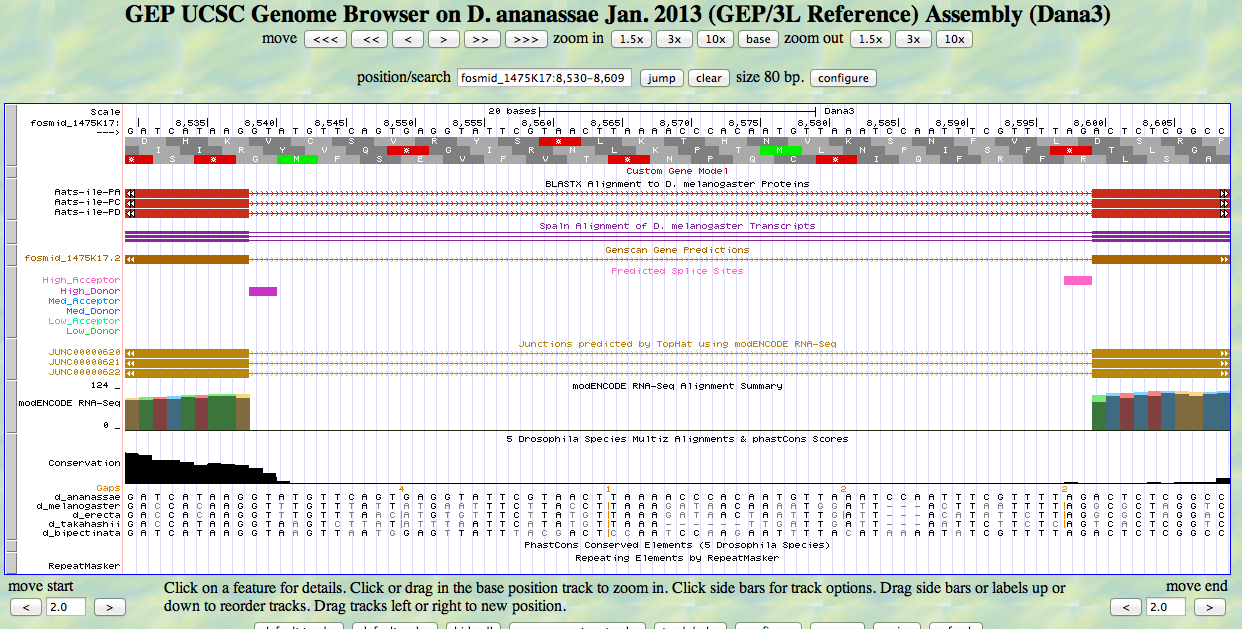Click the >> move button
Viewport: 1242px width, 629px height.
point(481,39)
